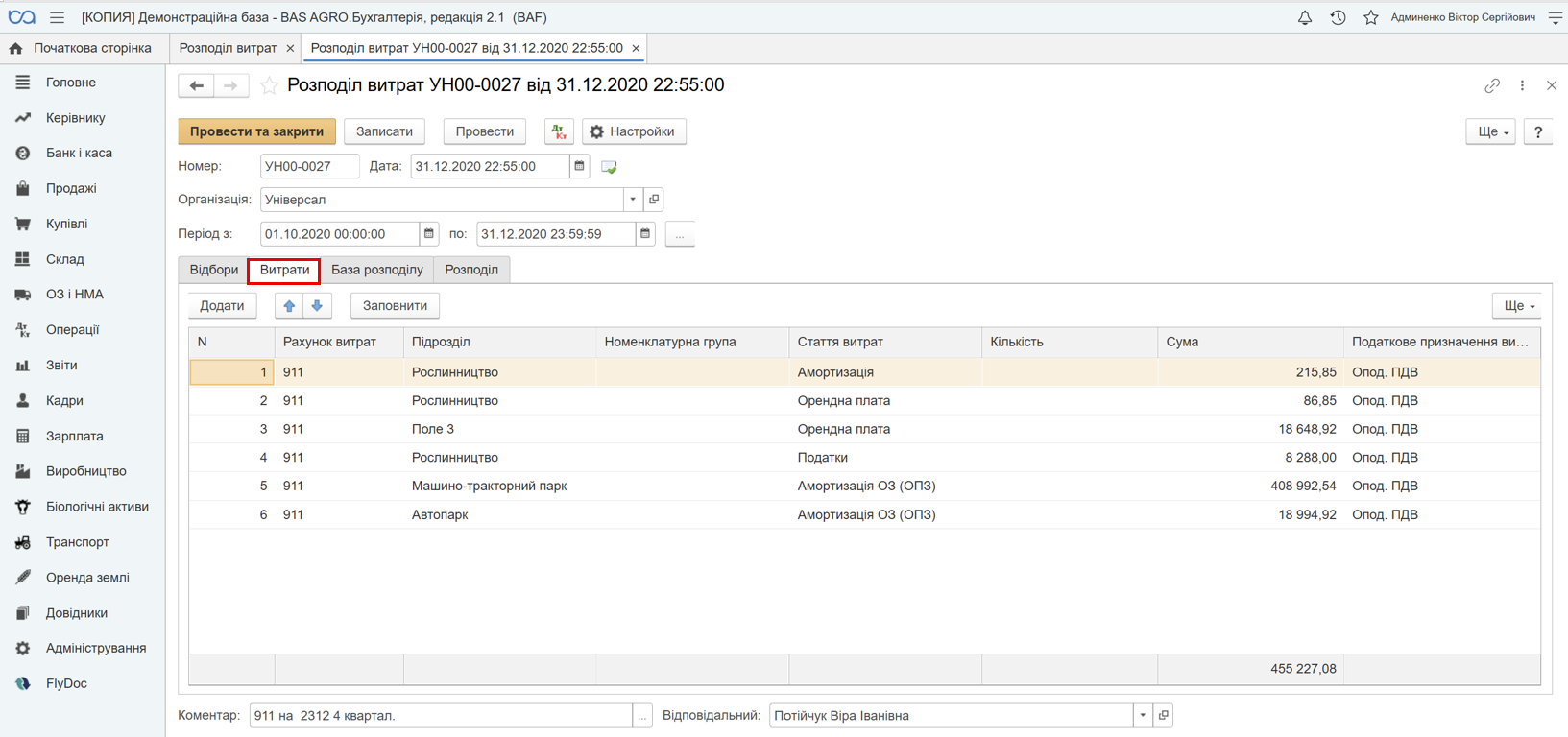Open Виробництво section in the sidebar
1568x737 pixels.
85,471
